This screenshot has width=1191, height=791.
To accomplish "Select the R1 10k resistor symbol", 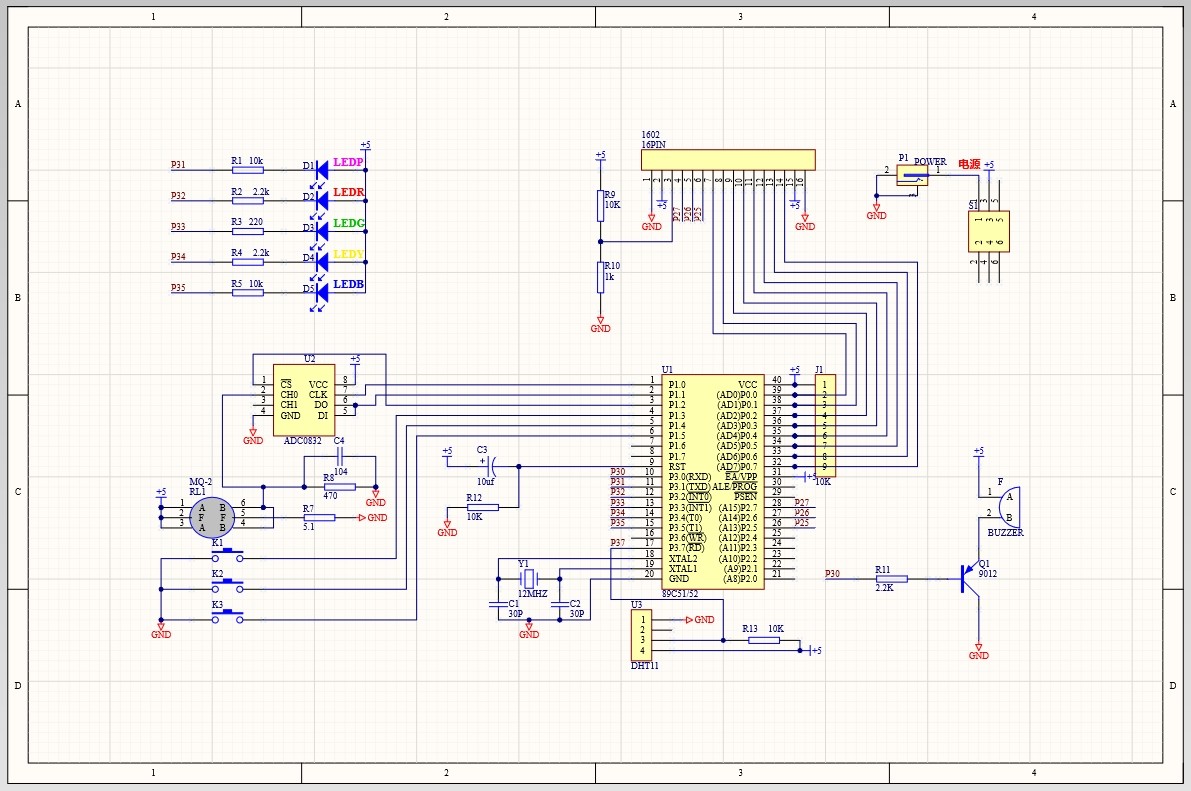I will click(x=248, y=170).
